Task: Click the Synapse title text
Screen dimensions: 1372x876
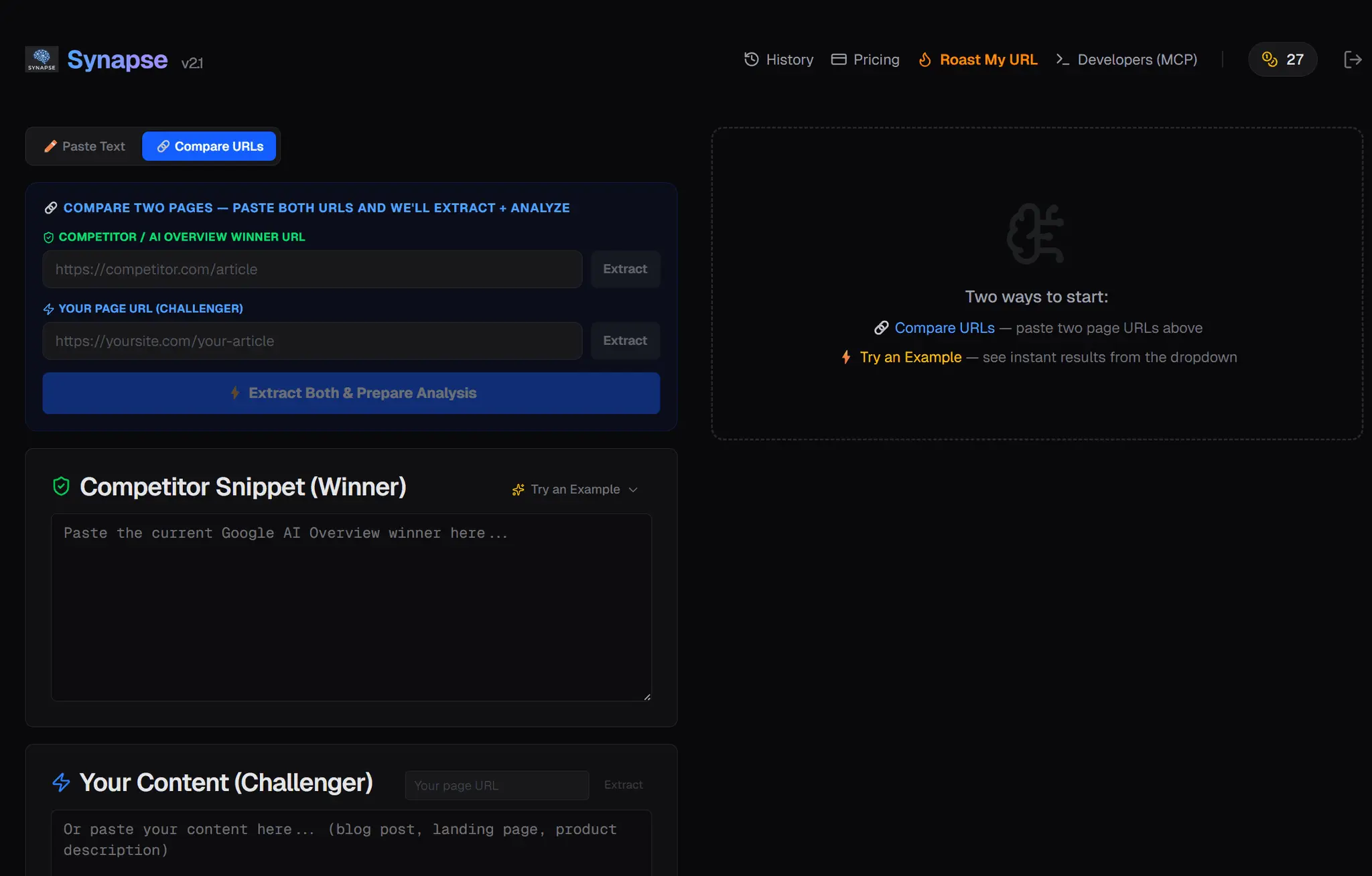Action: tap(117, 60)
